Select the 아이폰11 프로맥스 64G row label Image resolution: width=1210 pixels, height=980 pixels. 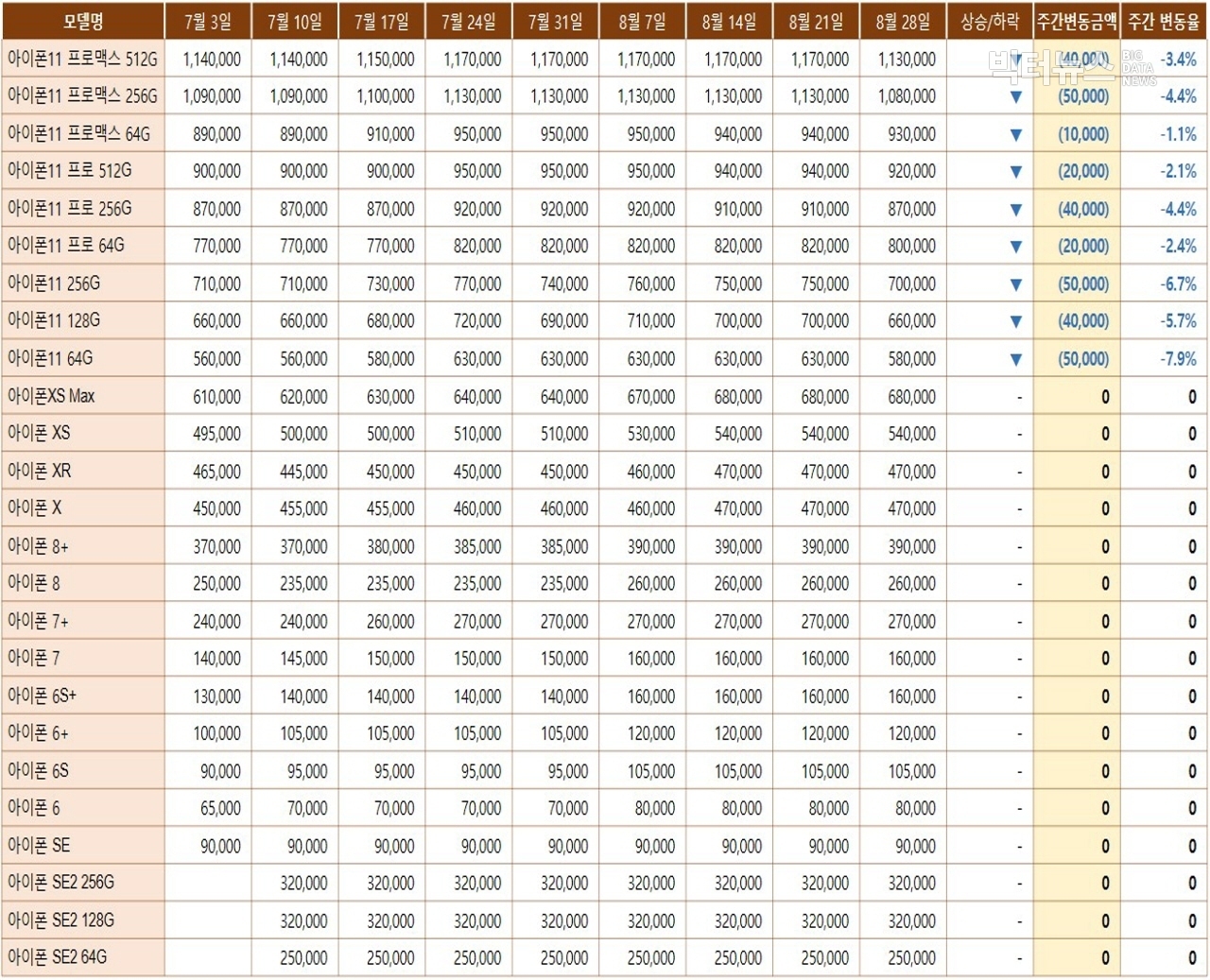coord(79,134)
